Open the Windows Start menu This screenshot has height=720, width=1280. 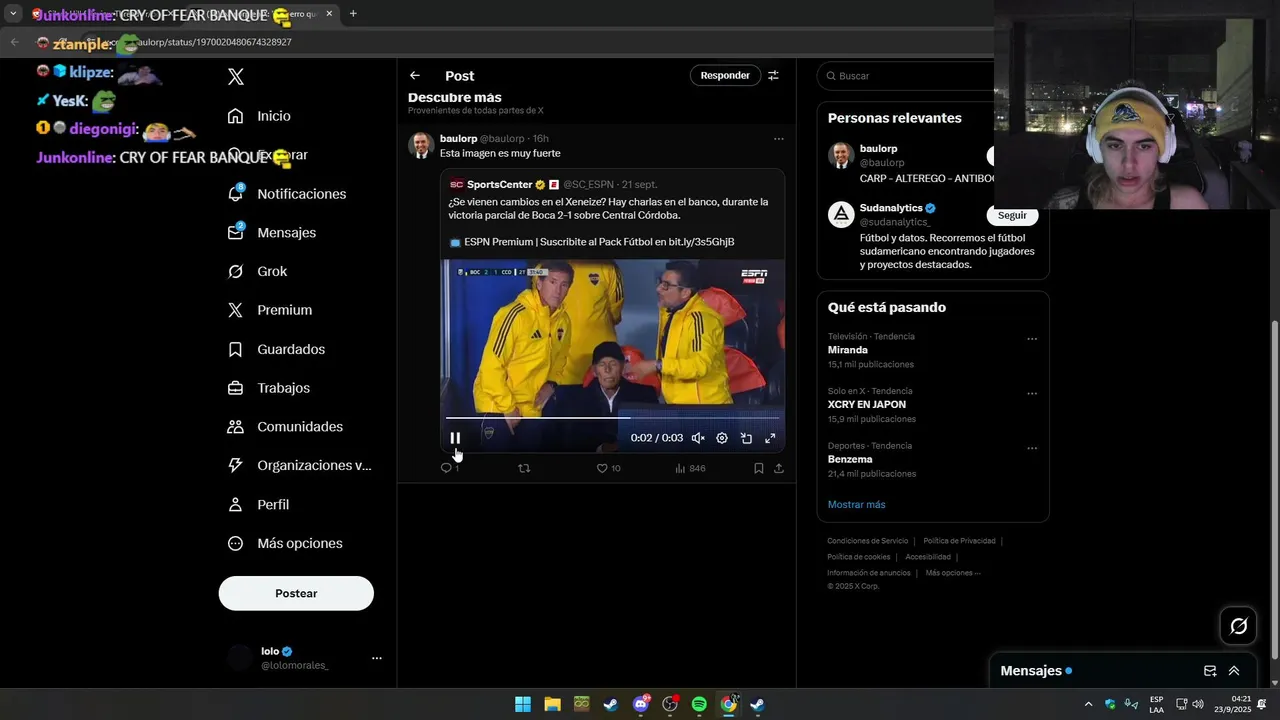(x=523, y=704)
